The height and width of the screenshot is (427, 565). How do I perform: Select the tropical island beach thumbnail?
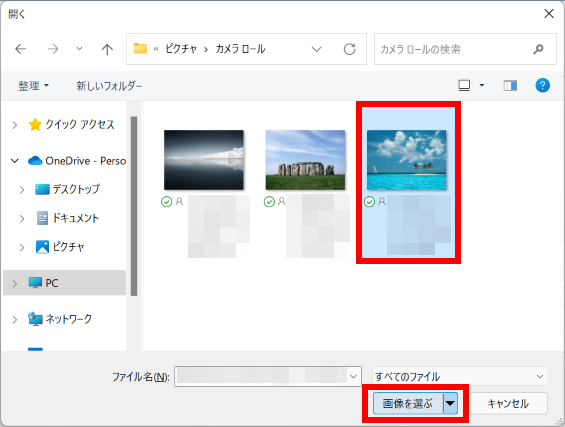(406, 160)
